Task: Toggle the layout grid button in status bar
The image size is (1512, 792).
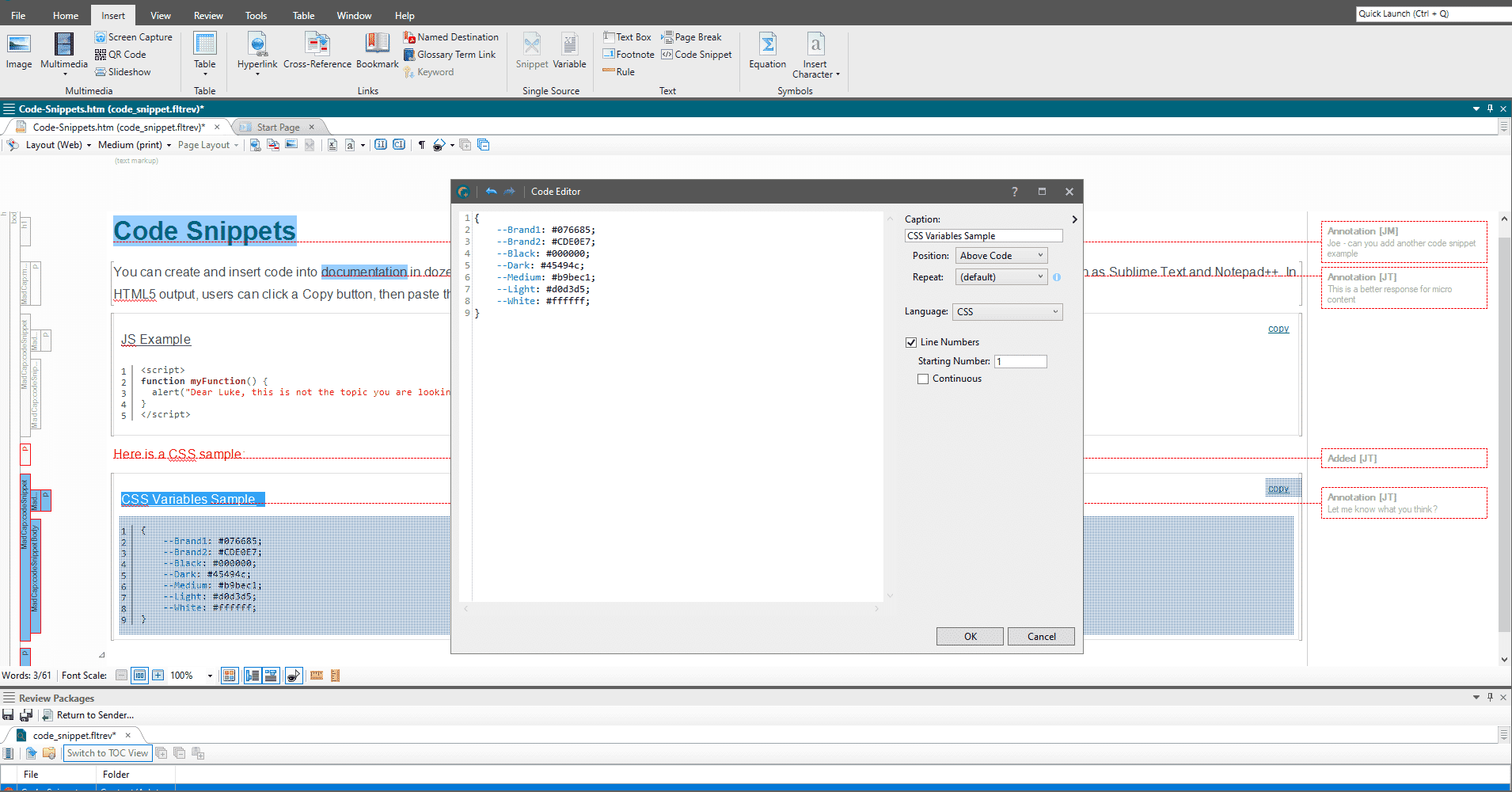Action: click(230, 676)
